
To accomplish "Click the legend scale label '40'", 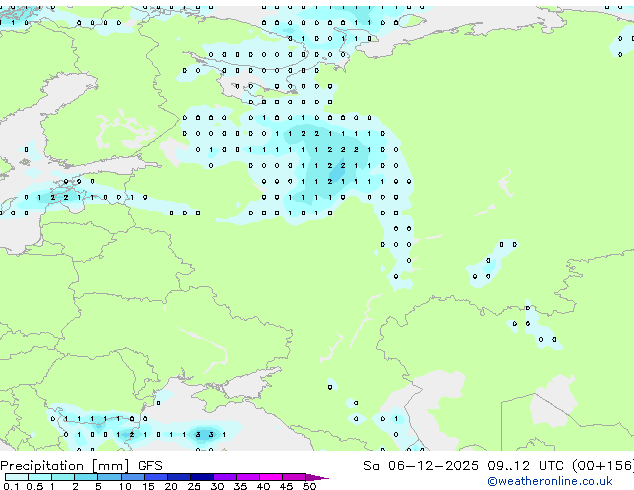I will tap(264, 486).
